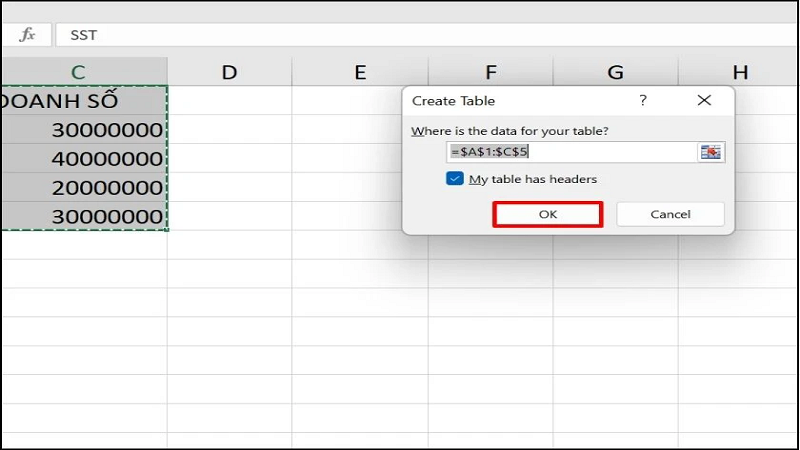Click the fx insert function icon
Viewport: 800px width, 450px height.
27,35
